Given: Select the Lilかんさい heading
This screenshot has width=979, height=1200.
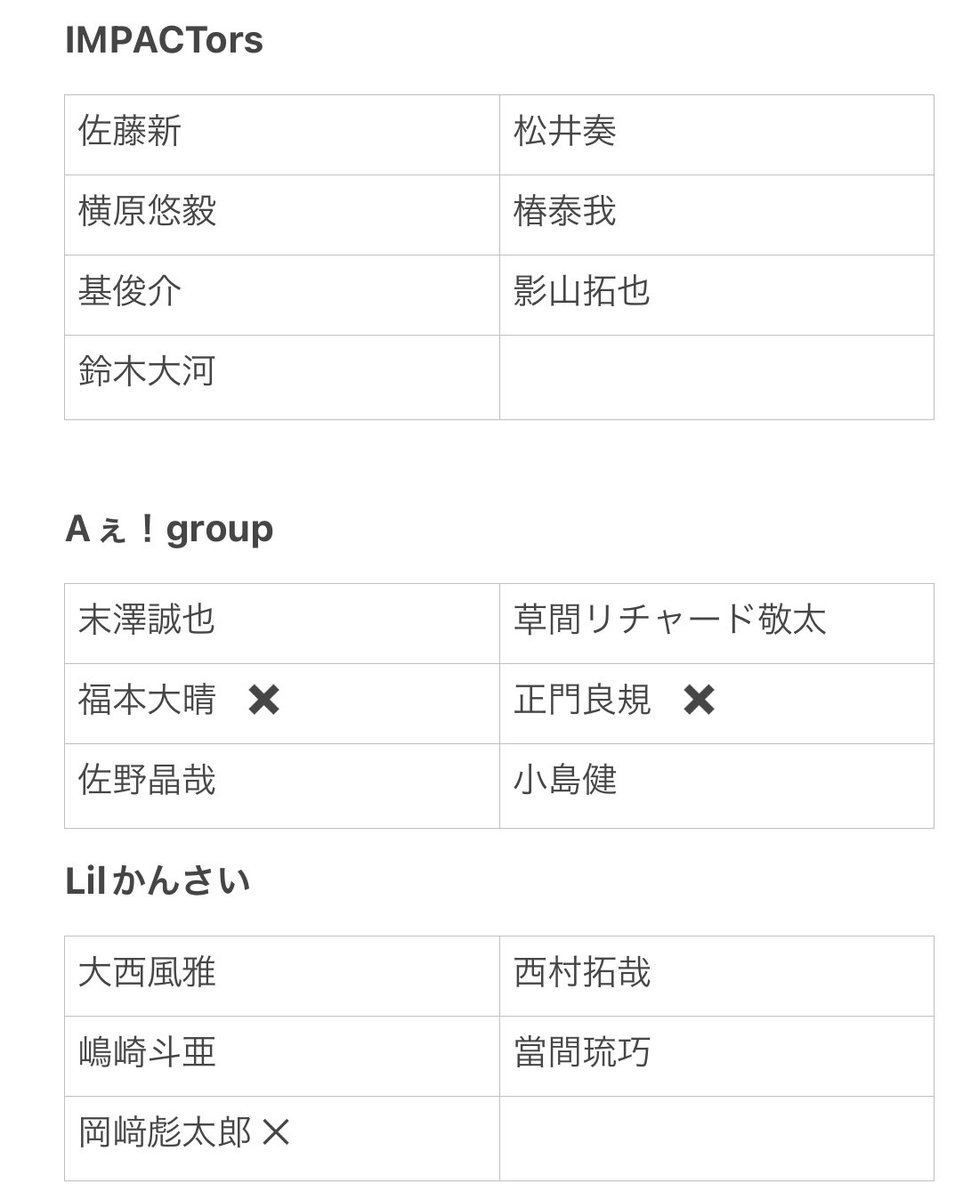Looking at the screenshot, I should (158, 881).
